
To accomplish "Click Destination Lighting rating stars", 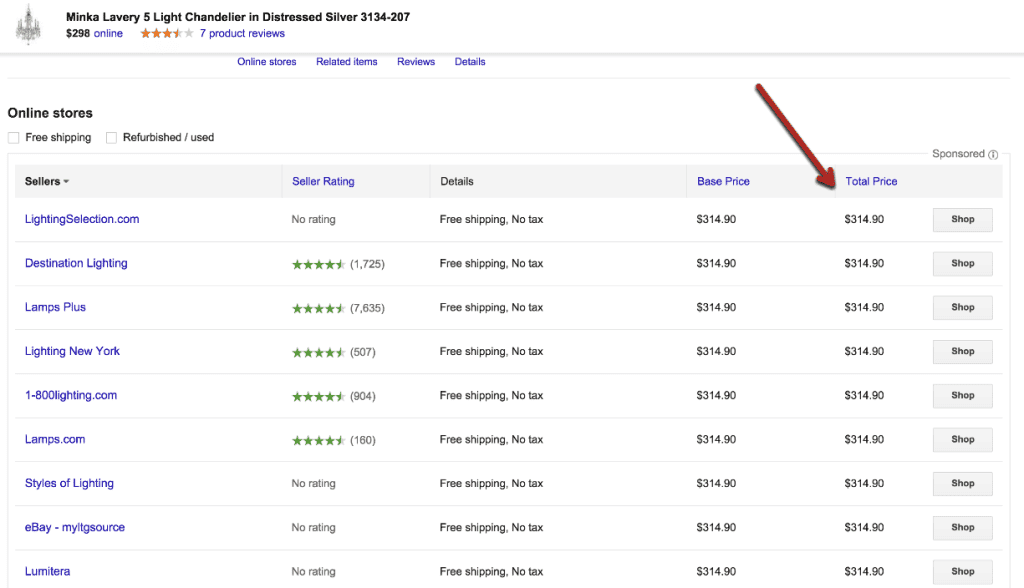I will [x=319, y=264].
